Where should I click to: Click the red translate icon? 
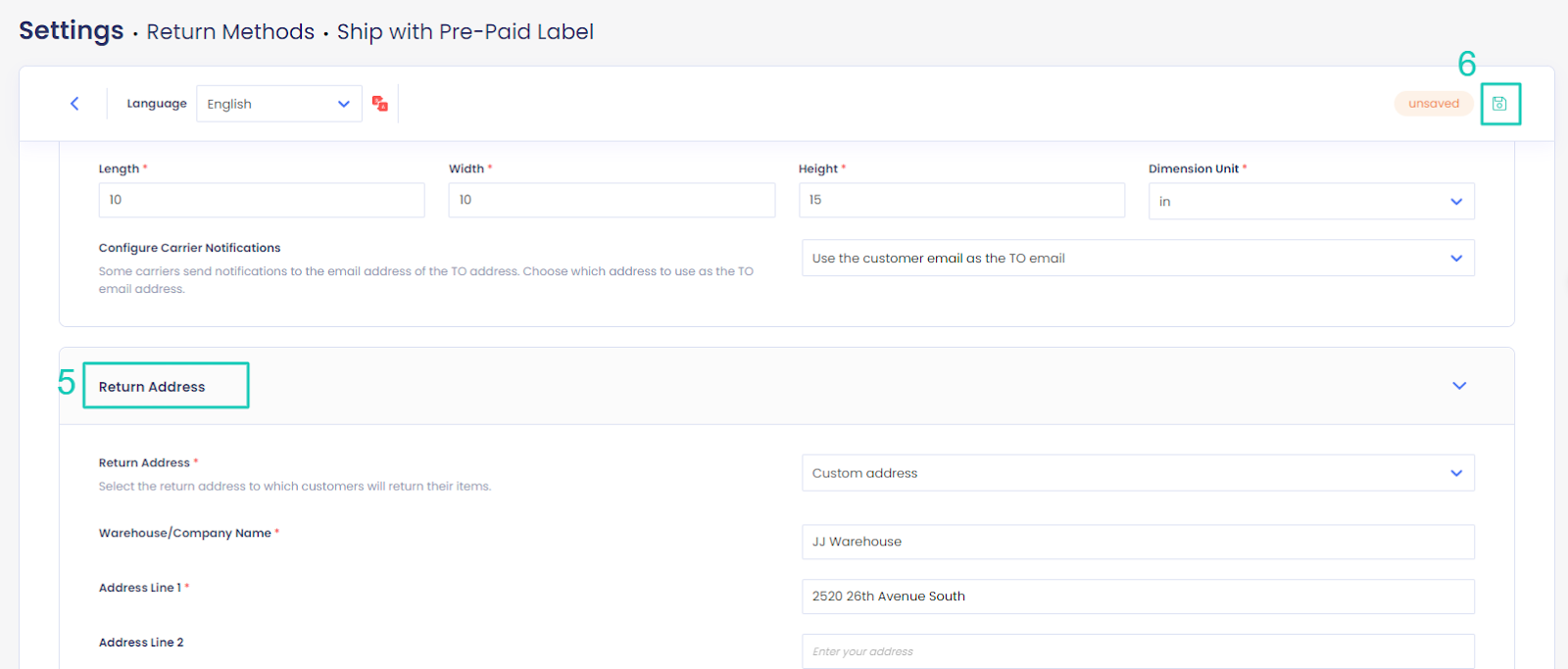(x=380, y=104)
